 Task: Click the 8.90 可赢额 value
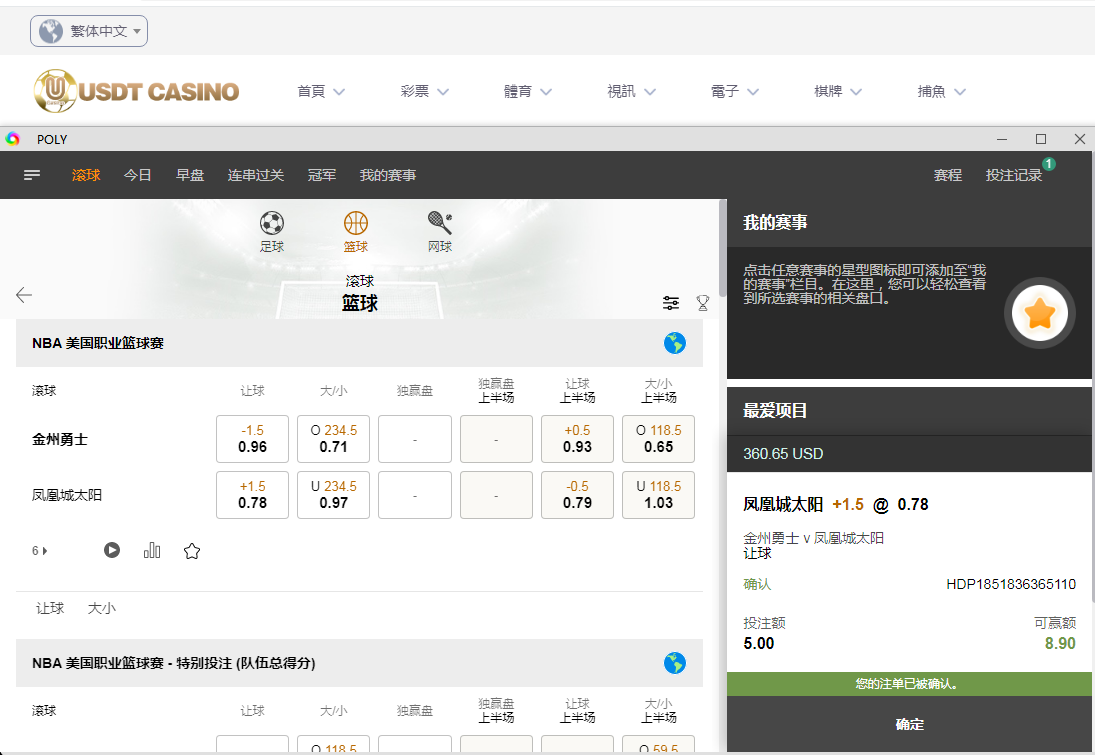pyautogui.click(x=1059, y=643)
